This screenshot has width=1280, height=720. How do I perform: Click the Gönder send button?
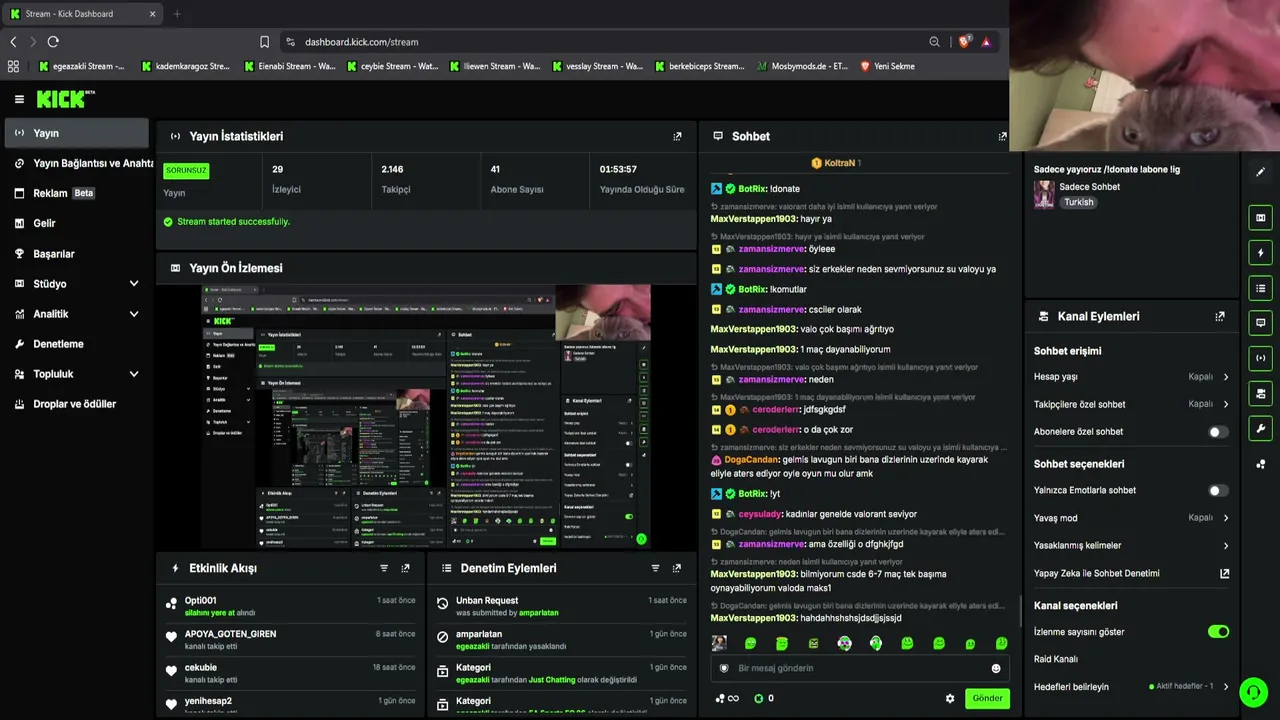pyautogui.click(x=987, y=698)
